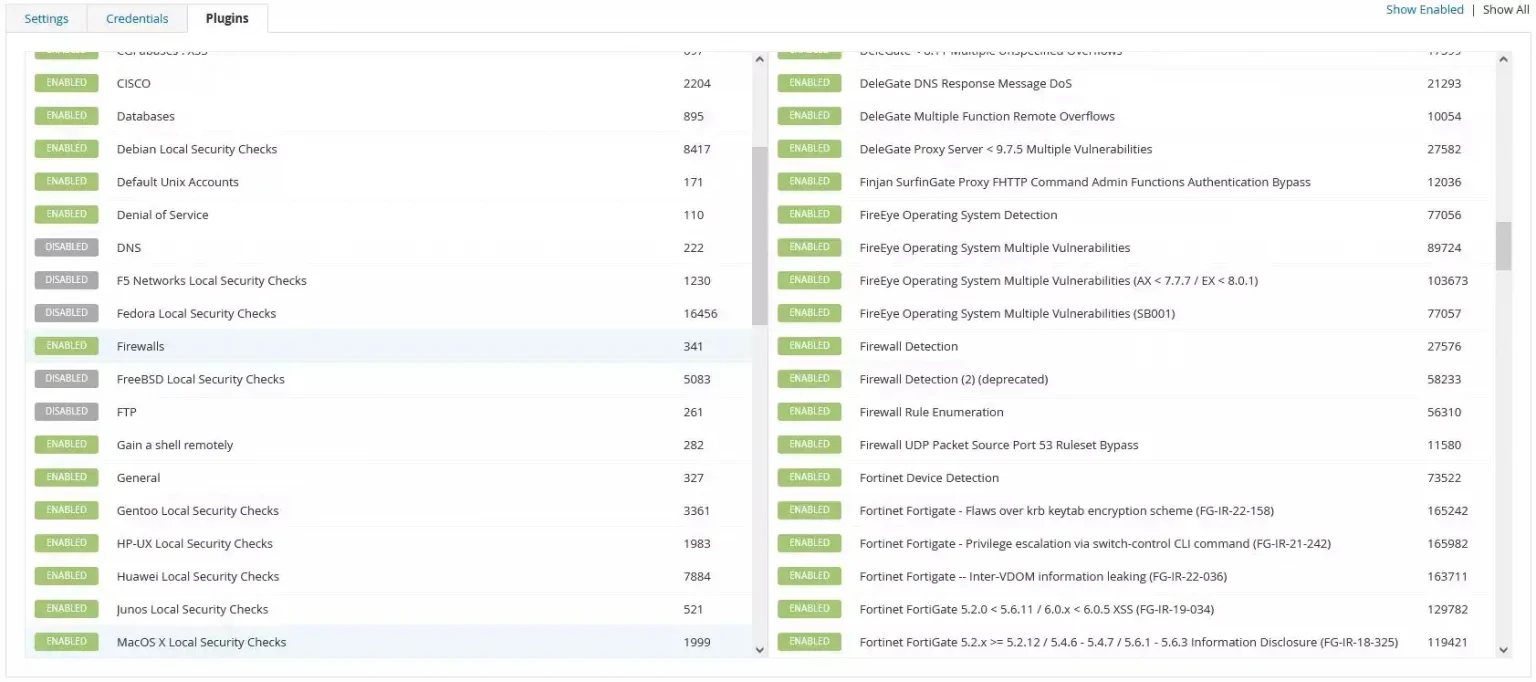Disable the Databases plugin family badge
1536x682 pixels.
[66, 116]
